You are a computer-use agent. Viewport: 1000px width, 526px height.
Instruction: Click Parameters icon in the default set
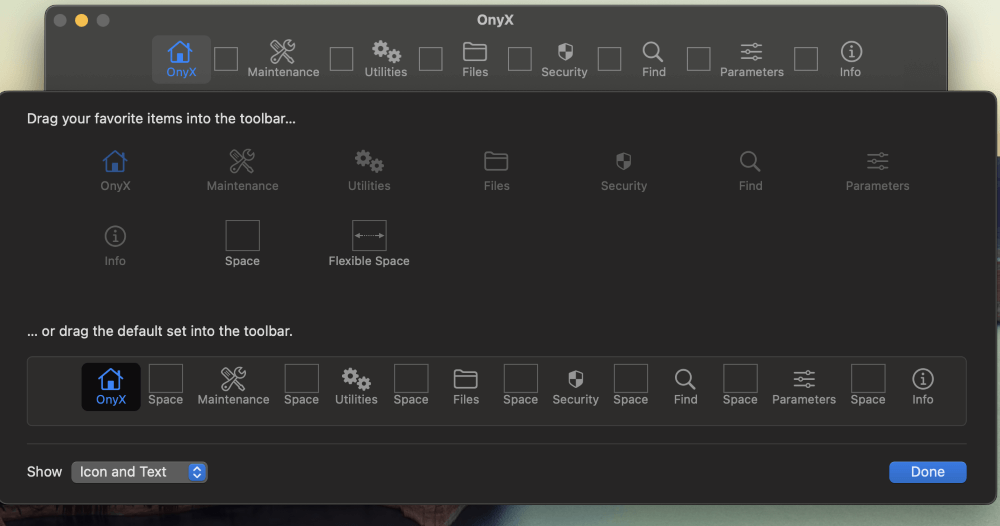804,387
